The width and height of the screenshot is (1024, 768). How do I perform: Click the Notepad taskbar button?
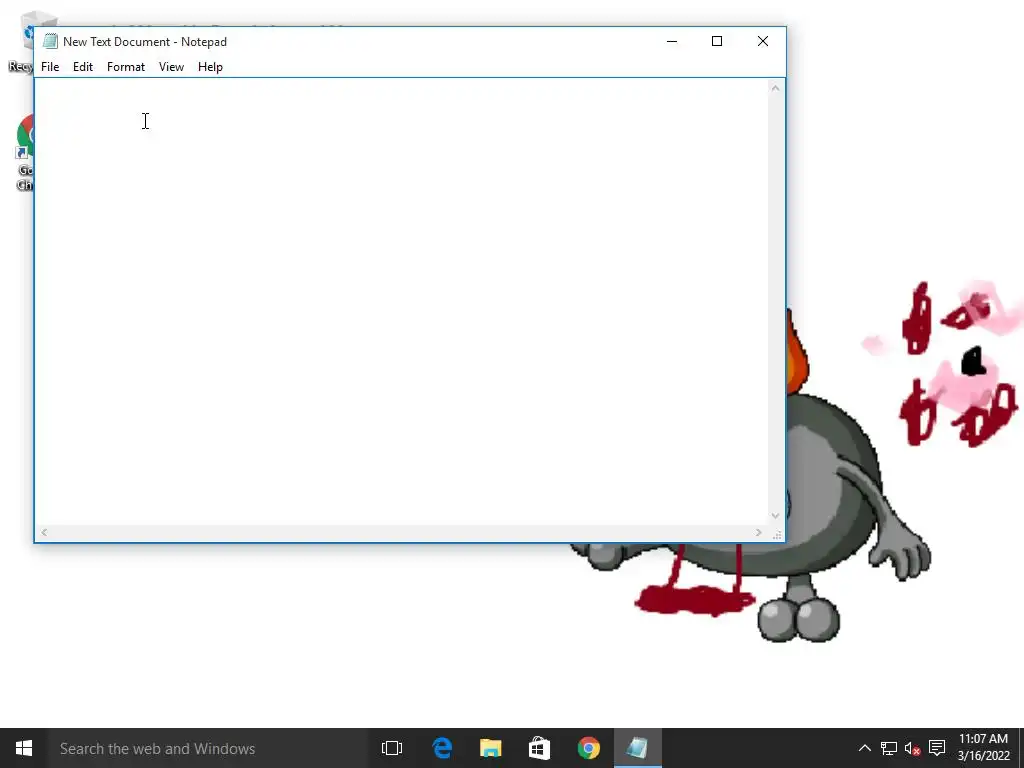[x=637, y=748]
